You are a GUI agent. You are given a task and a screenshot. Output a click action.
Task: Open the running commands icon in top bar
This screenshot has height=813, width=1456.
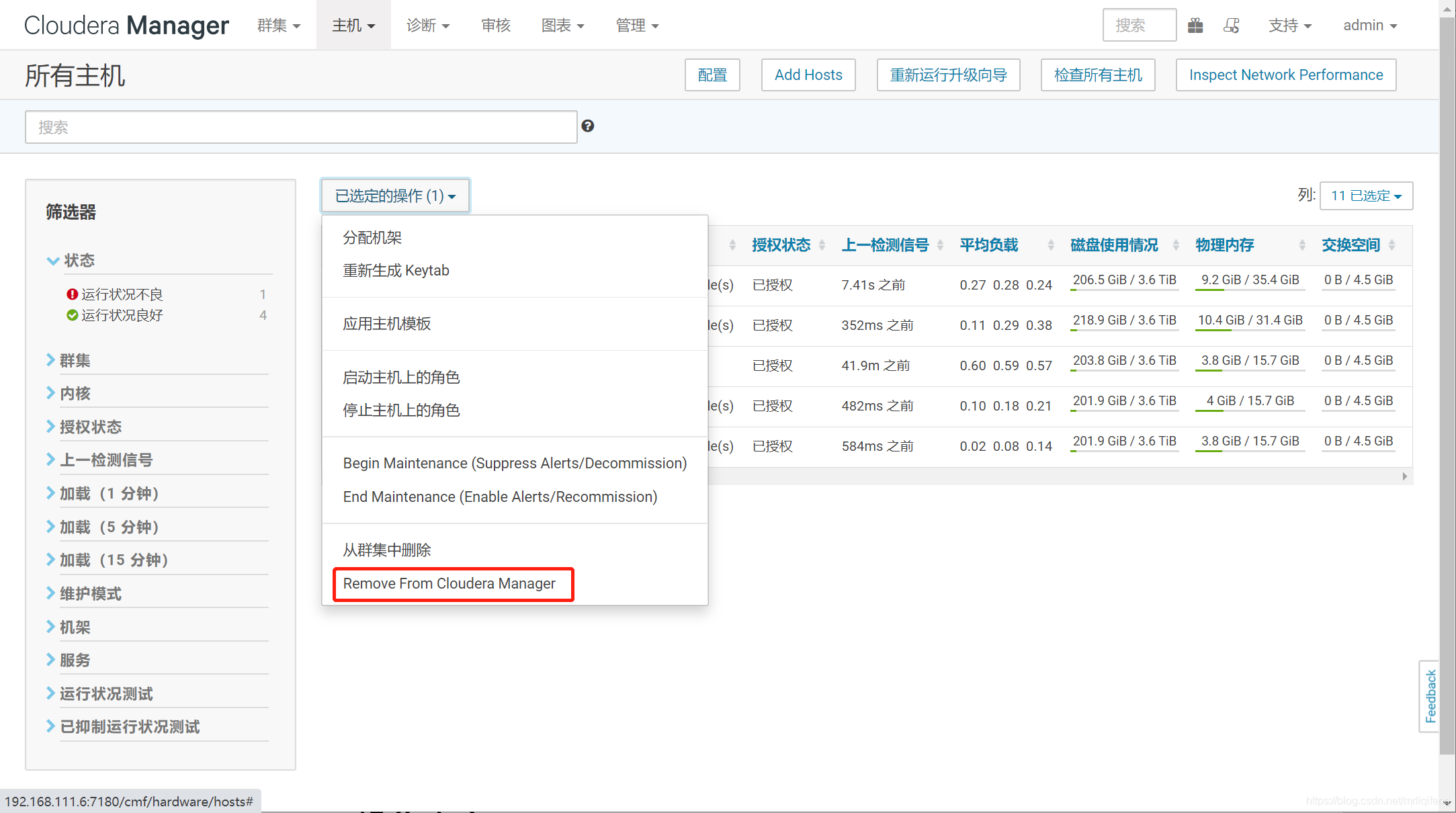tap(1232, 26)
